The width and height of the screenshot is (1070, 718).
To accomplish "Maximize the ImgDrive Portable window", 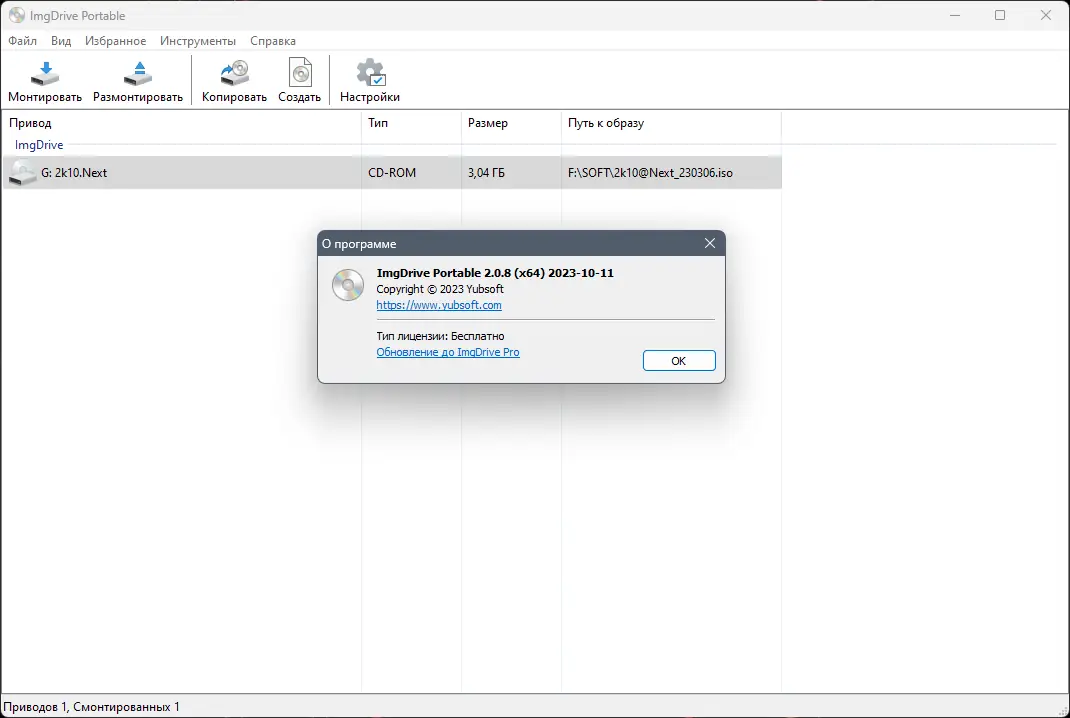I will pyautogui.click(x=1000, y=15).
